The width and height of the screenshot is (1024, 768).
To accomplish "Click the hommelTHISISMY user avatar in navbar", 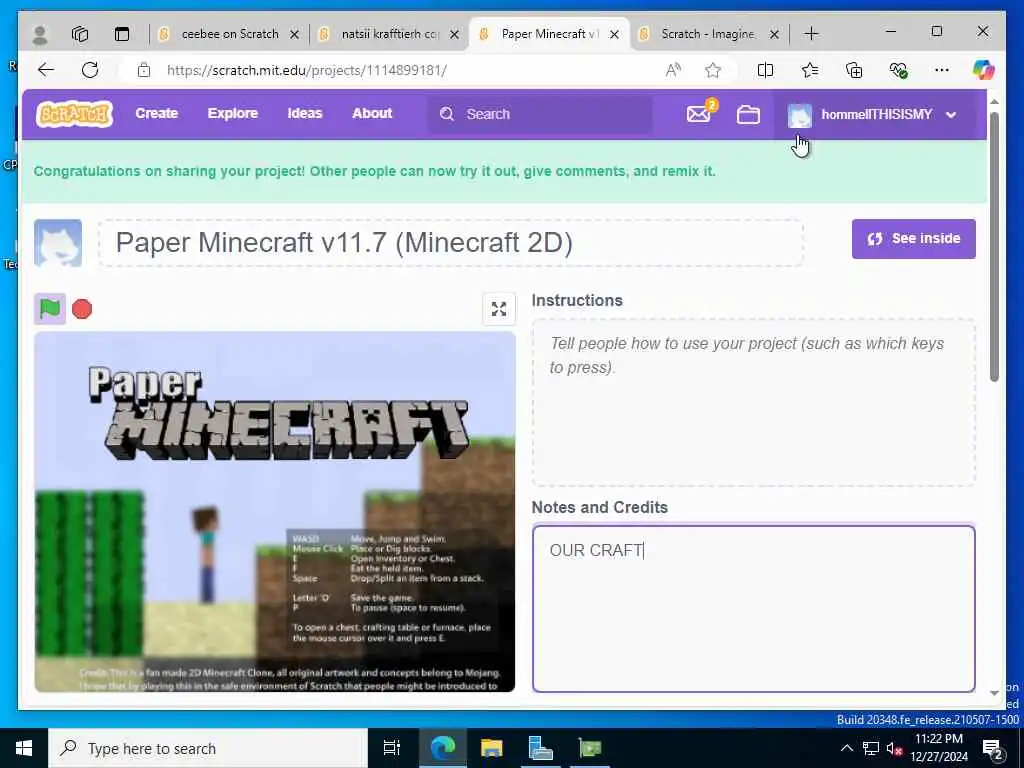I will [x=799, y=115].
